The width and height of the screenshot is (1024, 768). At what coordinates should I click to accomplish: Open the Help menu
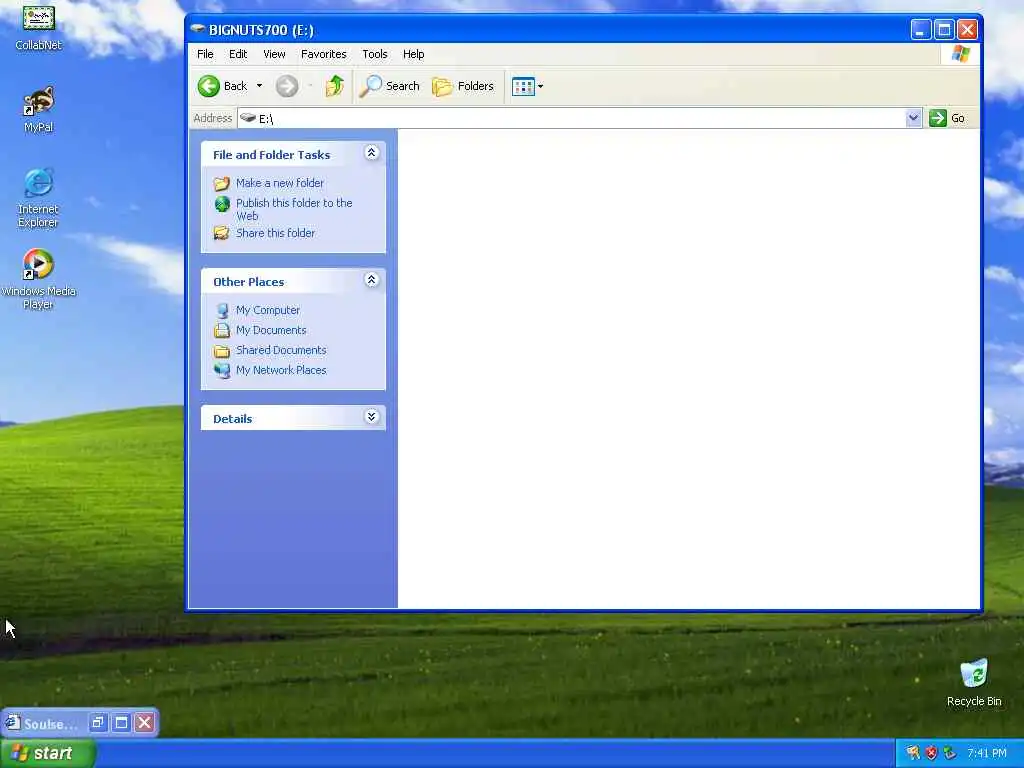tap(413, 54)
